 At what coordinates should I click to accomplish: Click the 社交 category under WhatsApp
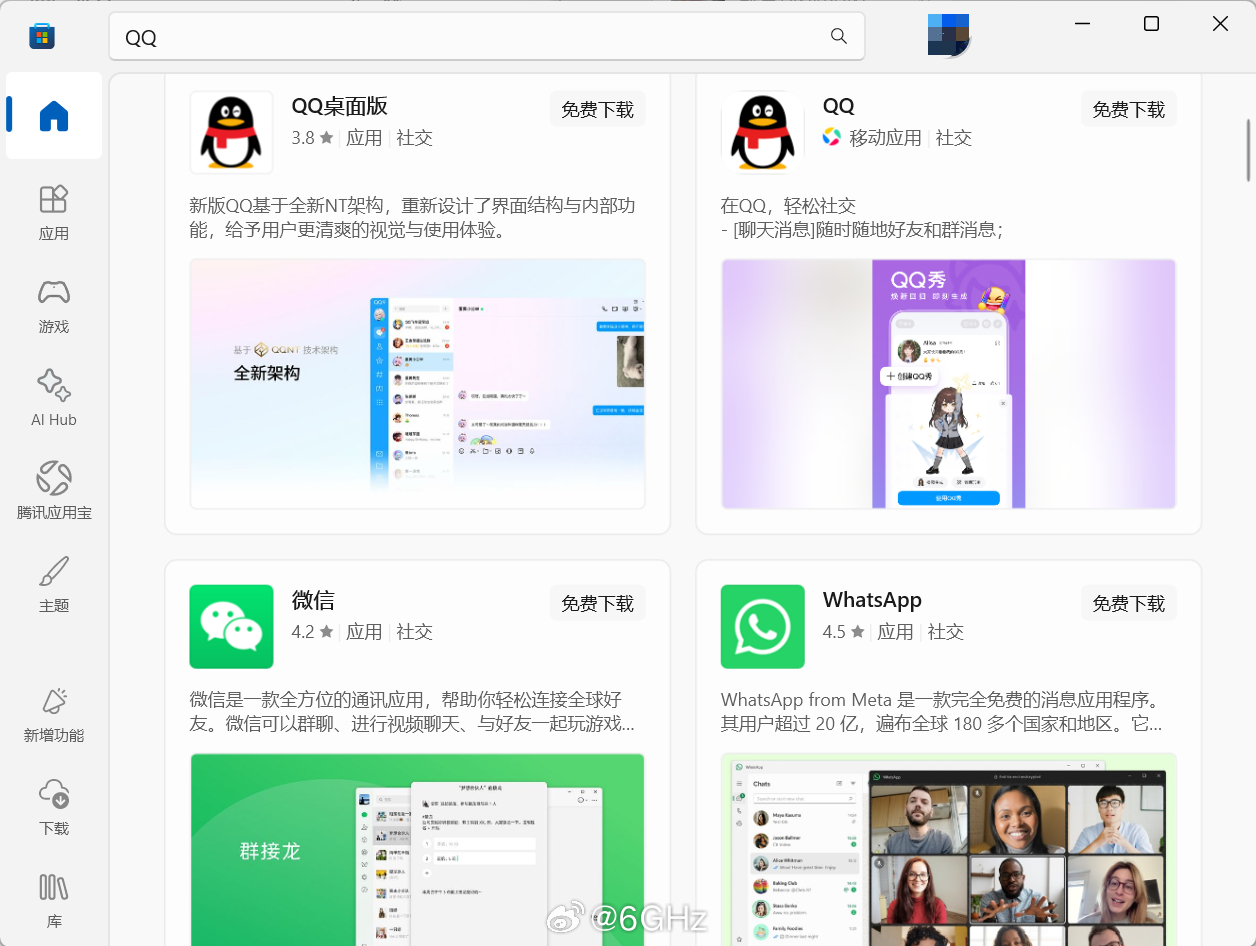(946, 631)
